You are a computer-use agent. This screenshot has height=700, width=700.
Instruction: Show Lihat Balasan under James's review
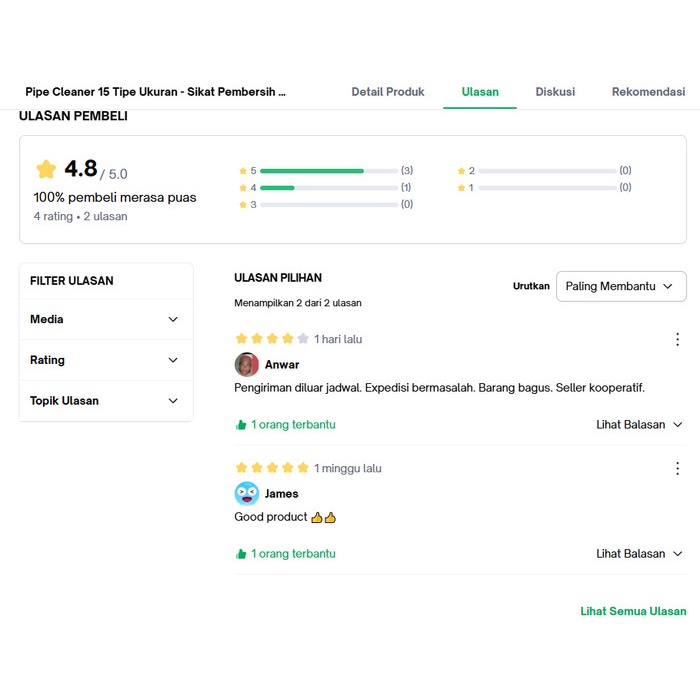639,554
